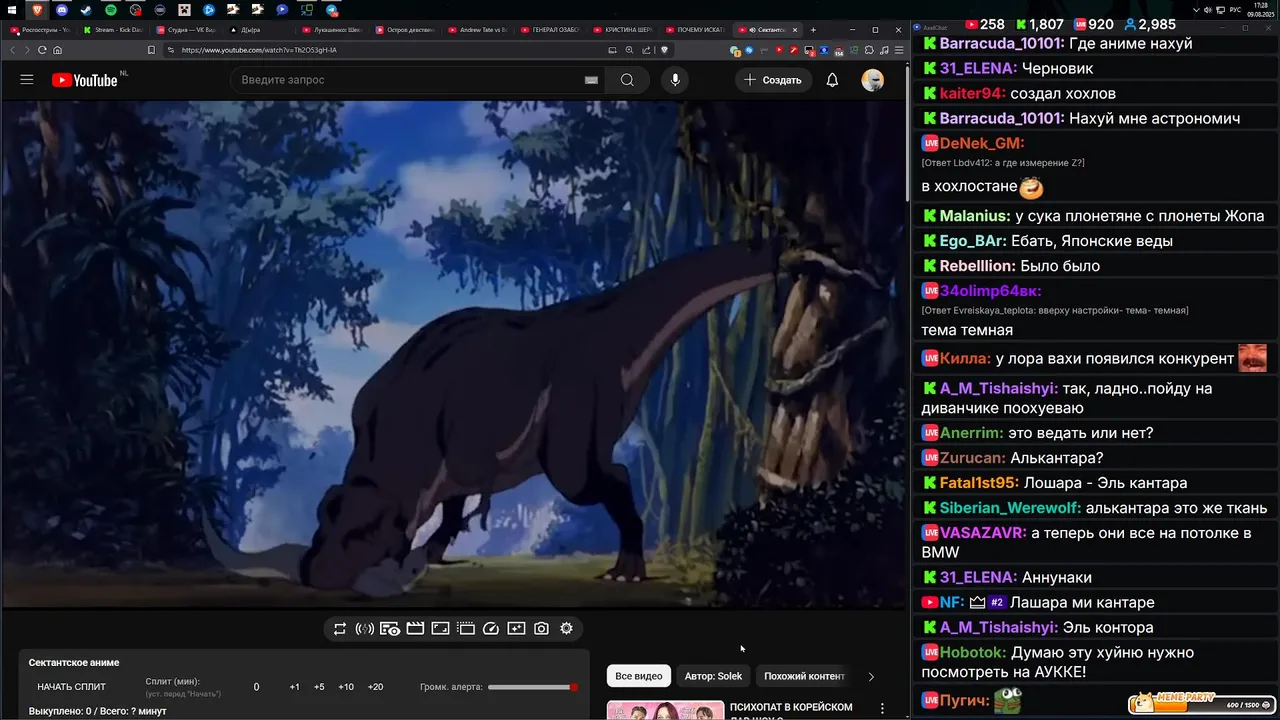This screenshot has height=720, width=1280.
Task: Open YouTube notifications bell
Action: [x=832, y=80]
